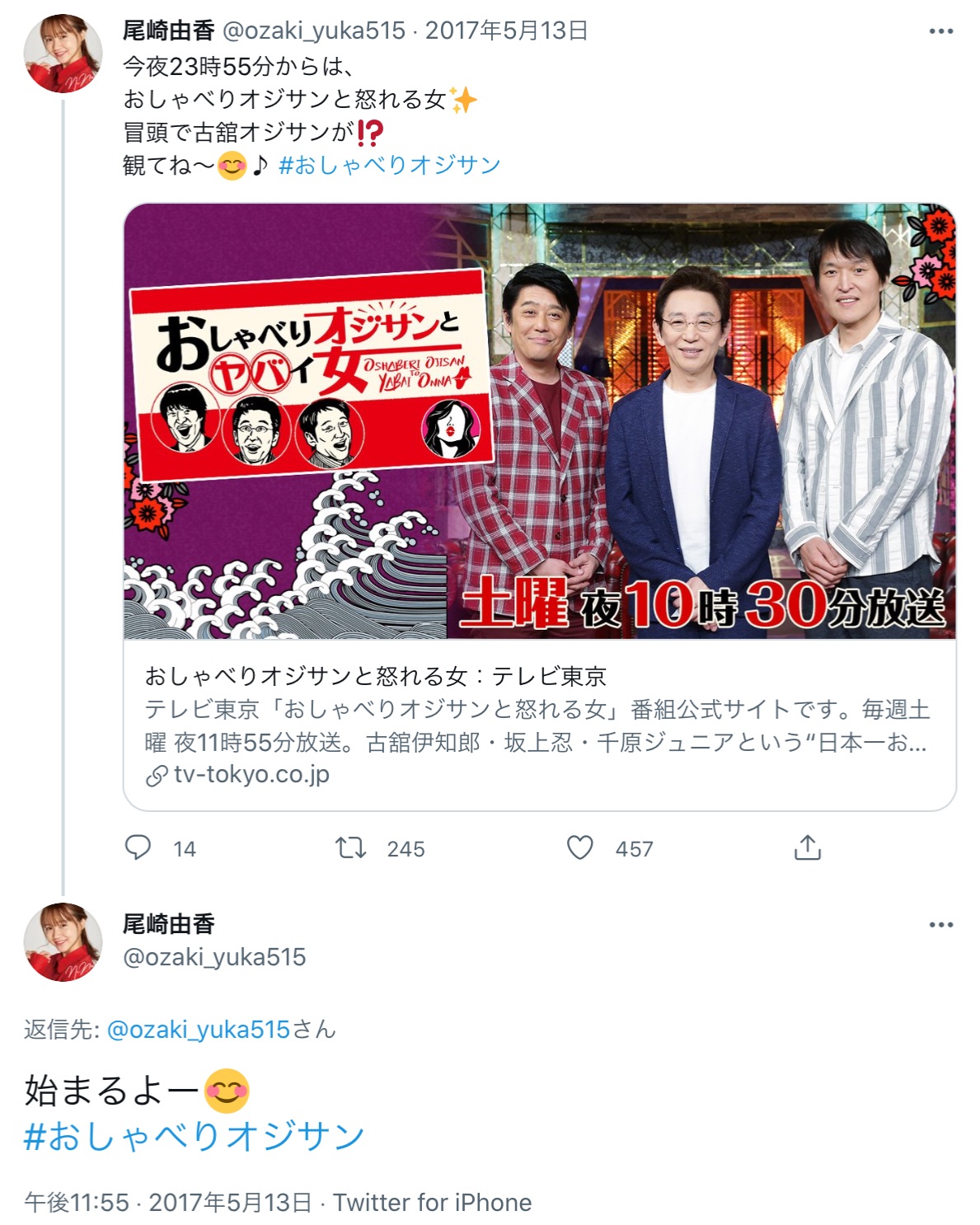Image resolution: width=980 pixels, height=1225 pixels.
Task: Click the display name 尾崎由香 on the reply tweet
Action: coord(169,924)
